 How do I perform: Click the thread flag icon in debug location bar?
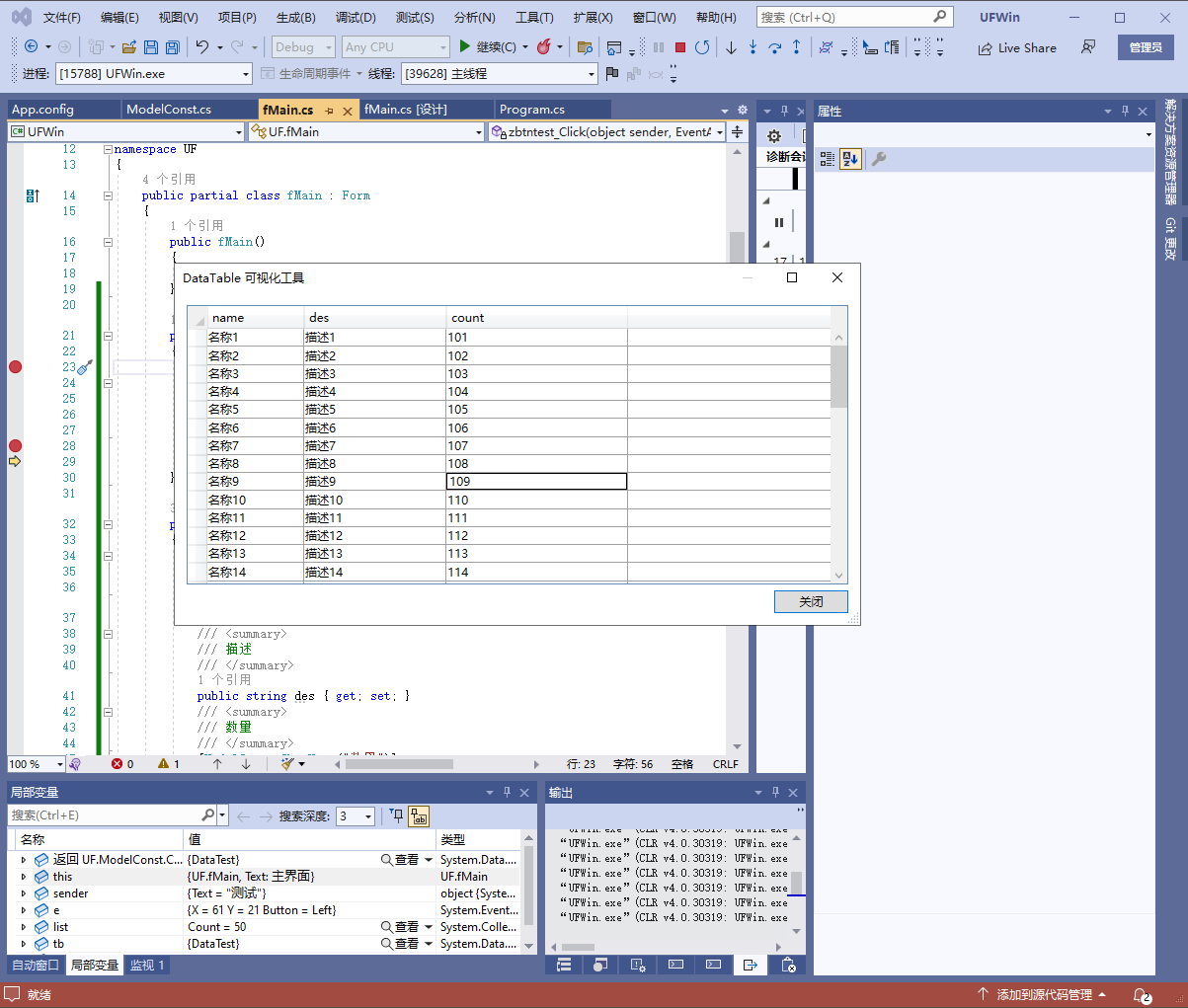[612, 73]
